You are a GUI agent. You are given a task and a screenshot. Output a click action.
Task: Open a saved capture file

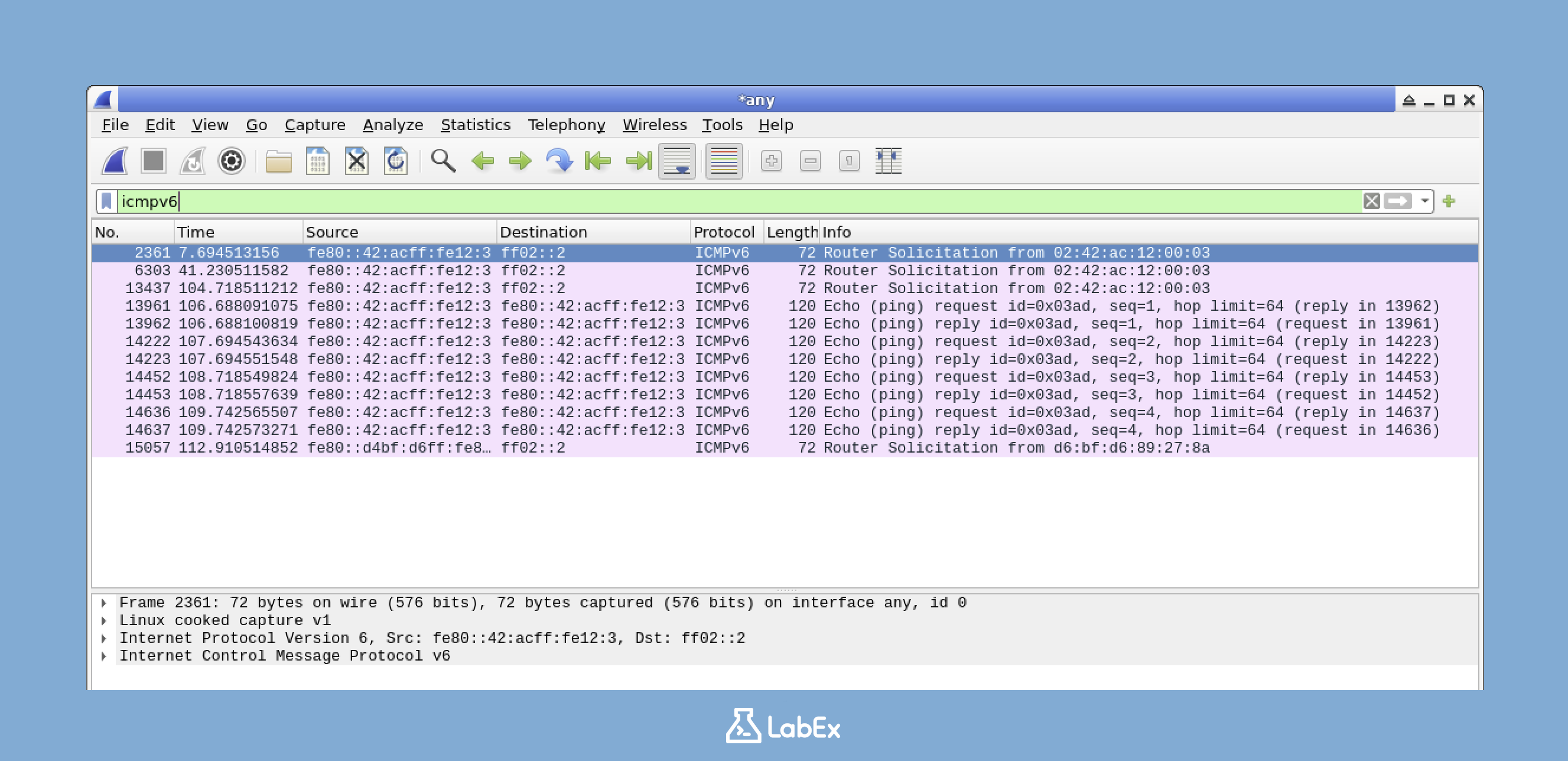[279, 161]
